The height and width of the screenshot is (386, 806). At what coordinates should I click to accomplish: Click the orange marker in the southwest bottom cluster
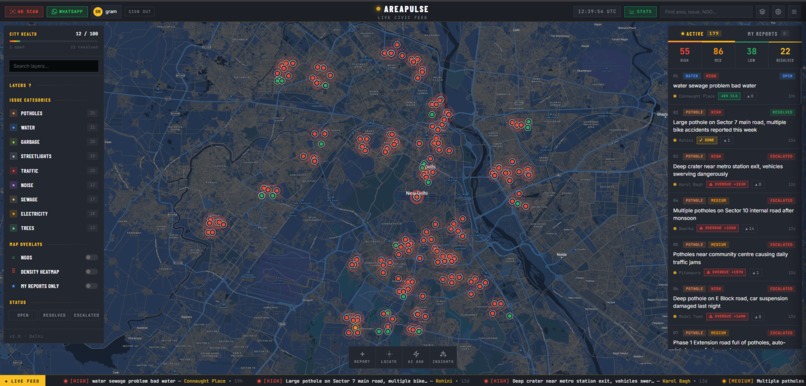pyautogui.click(x=355, y=327)
